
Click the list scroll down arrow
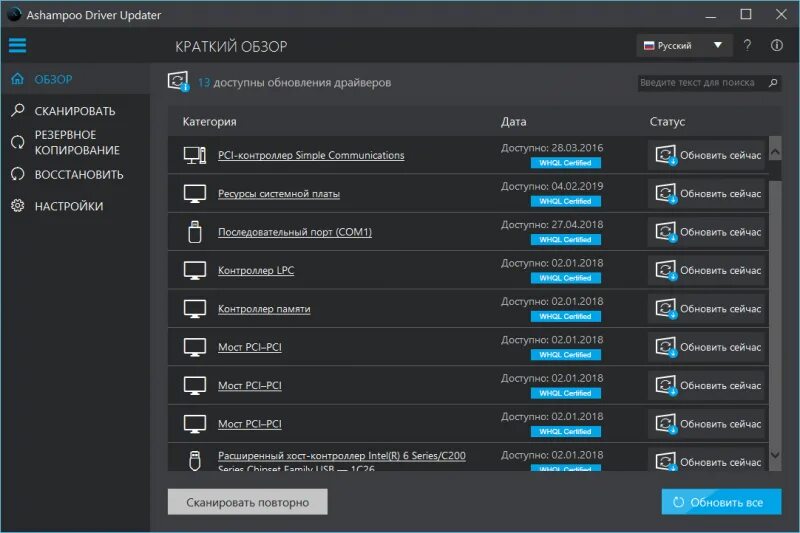(x=775, y=455)
